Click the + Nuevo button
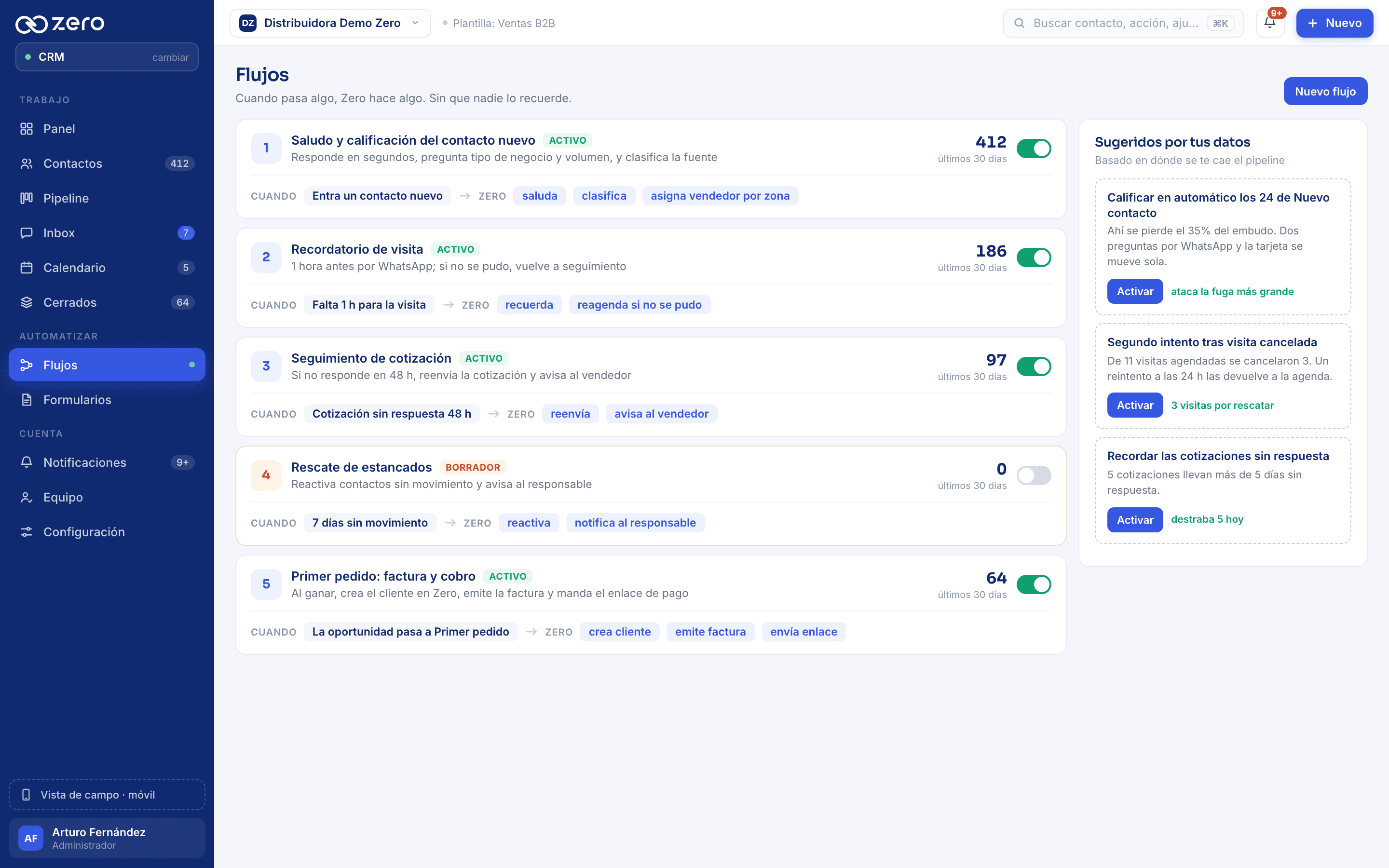This screenshot has width=1389, height=868. (x=1335, y=23)
